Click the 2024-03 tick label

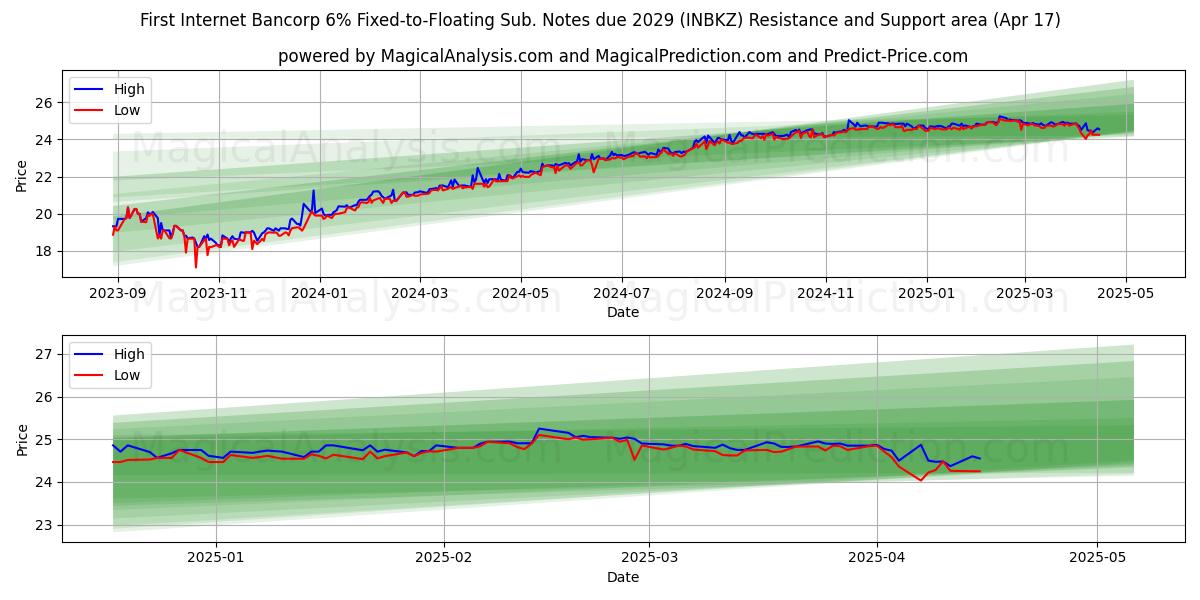click(419, 293)
